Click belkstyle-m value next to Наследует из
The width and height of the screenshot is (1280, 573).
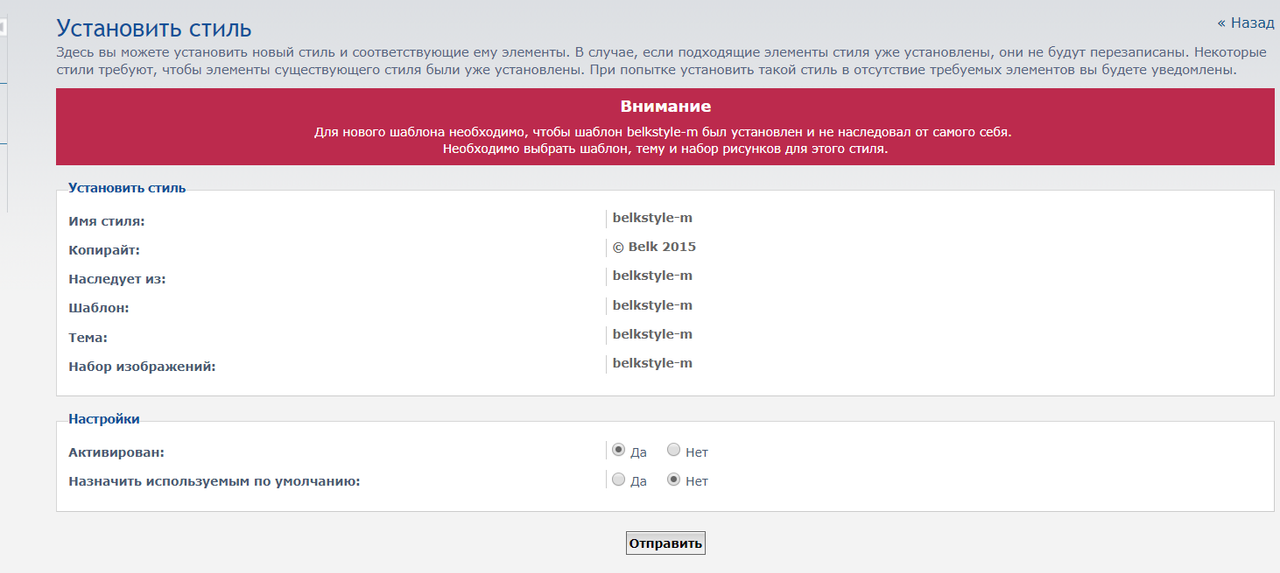(x=652, y=276)
